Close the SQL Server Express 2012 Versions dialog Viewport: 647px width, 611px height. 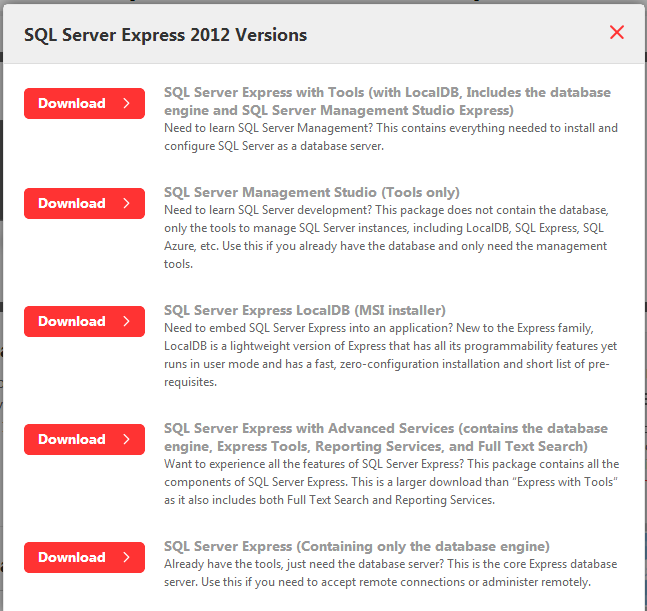click(616, 32)
